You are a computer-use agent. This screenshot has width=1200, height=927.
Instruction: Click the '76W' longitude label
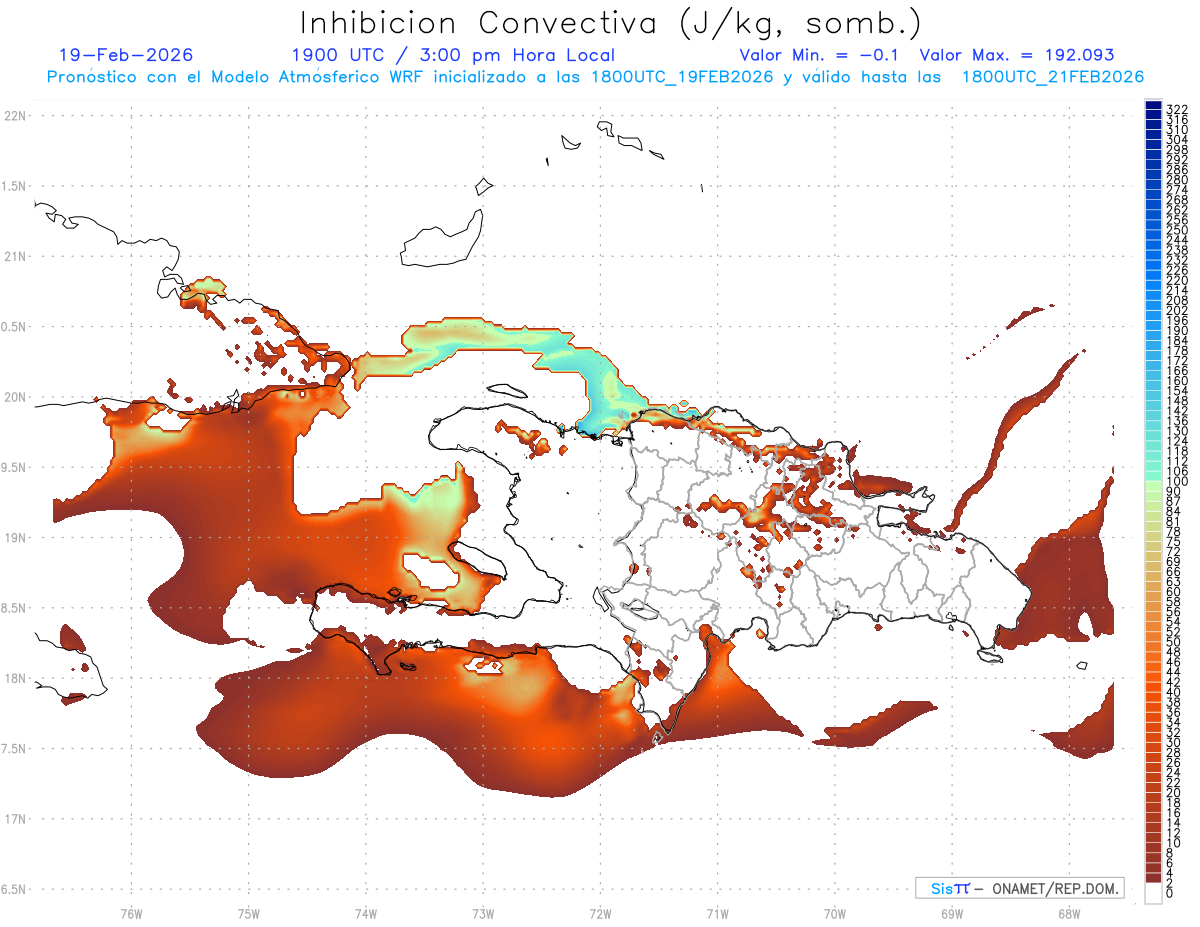coord(131,913)
